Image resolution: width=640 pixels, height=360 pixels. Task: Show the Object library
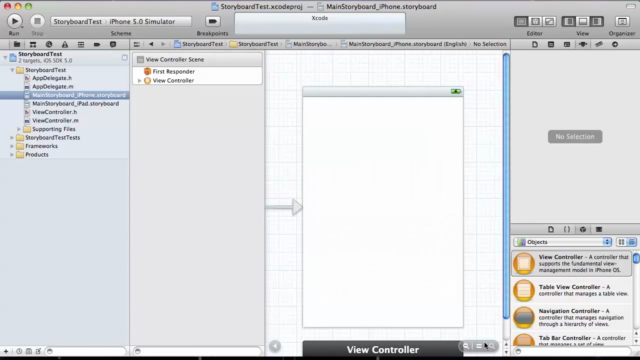tap(583, 229)
